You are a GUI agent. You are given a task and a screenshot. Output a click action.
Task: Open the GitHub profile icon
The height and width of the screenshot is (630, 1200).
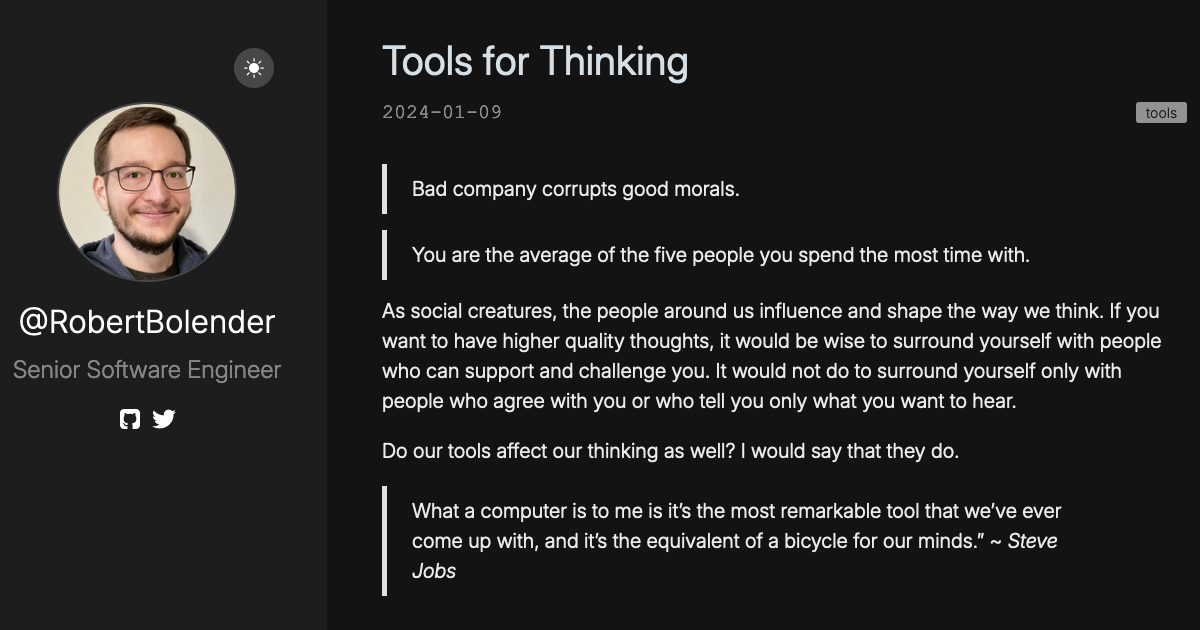[x=130, y=419]
